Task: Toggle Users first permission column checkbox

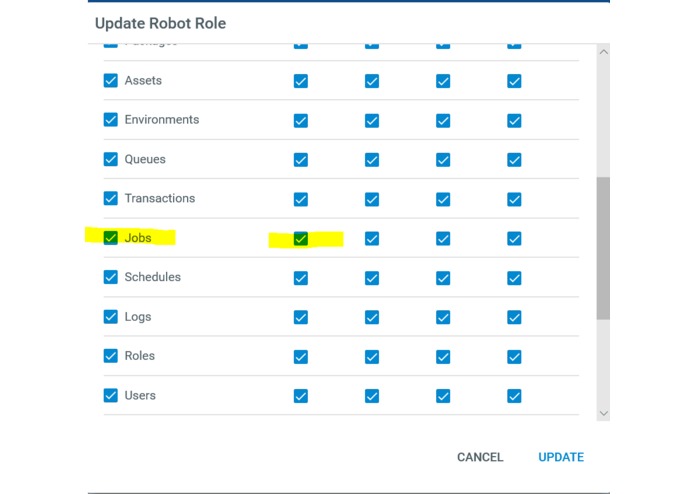Action: point(301,396)
